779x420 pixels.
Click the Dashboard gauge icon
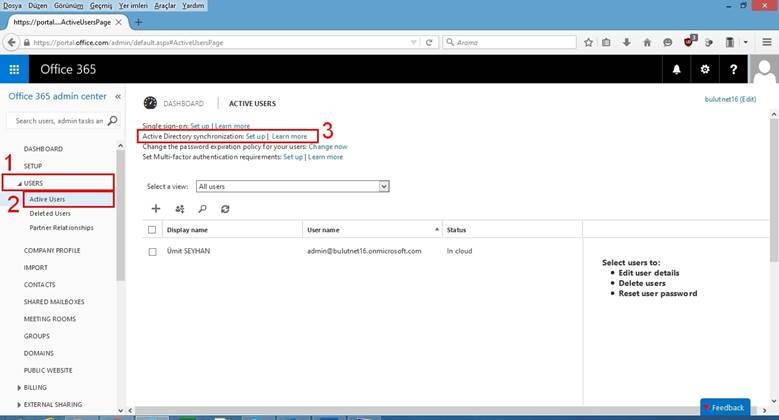click(x=150, y=103)
